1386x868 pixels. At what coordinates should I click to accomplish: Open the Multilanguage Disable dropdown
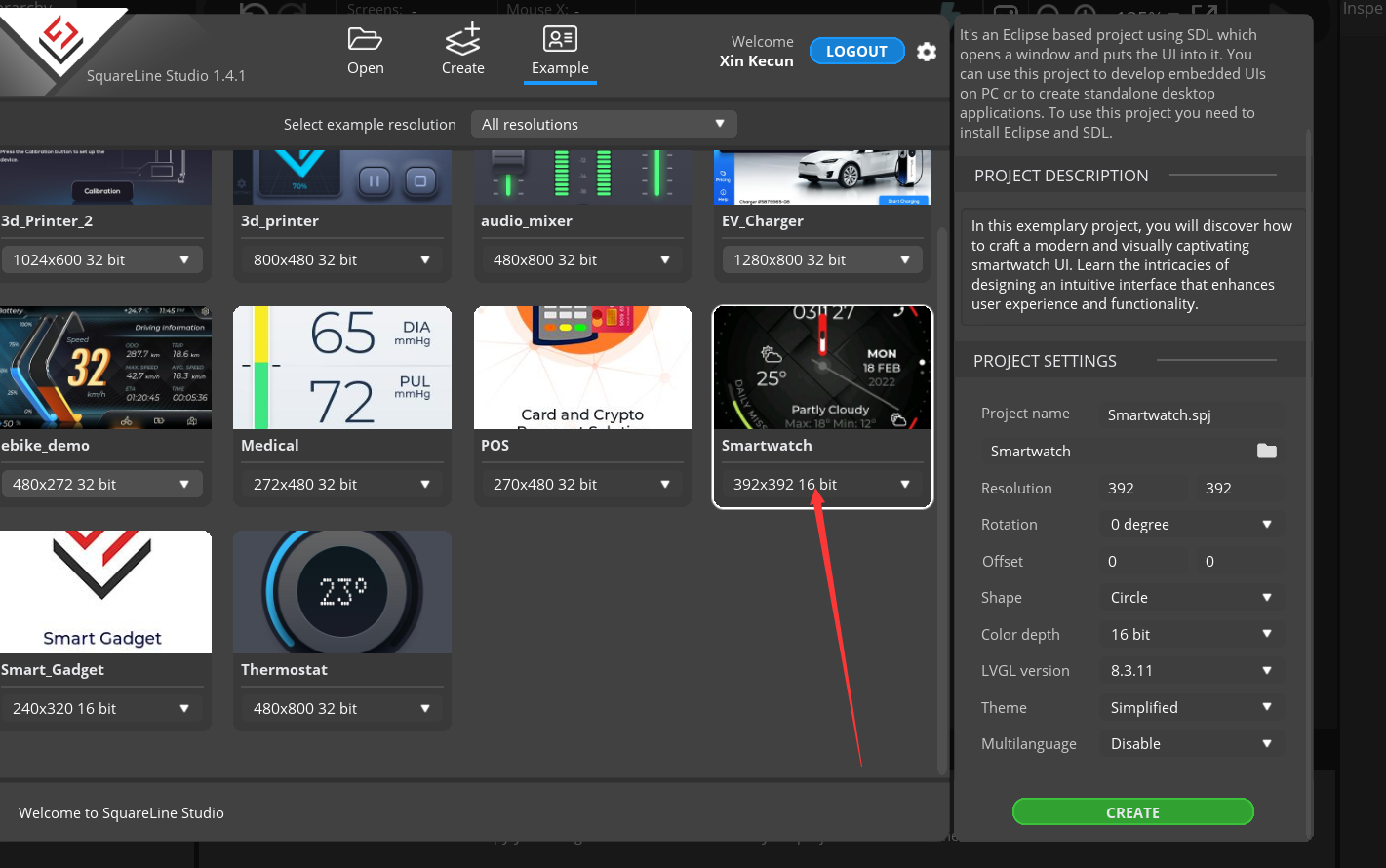tap(1191, 743)
